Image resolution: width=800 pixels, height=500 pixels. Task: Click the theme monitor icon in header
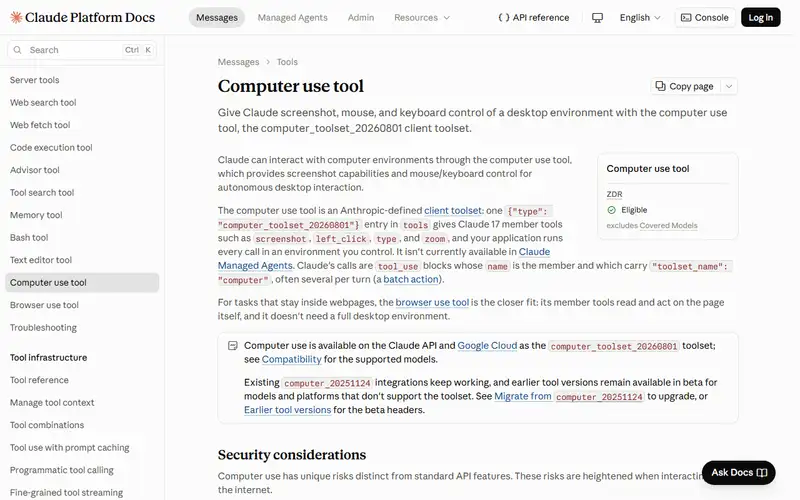pyautogui.click(x=597, y=18)
